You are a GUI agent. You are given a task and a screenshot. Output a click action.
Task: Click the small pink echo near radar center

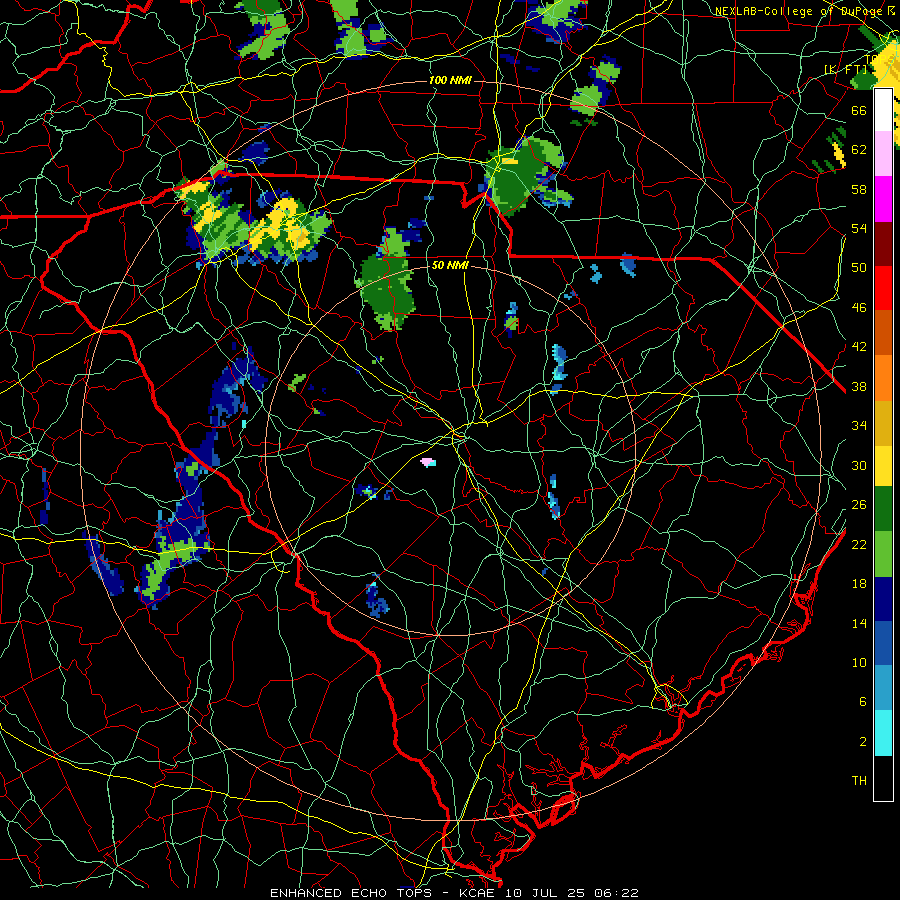pos(428,461)
